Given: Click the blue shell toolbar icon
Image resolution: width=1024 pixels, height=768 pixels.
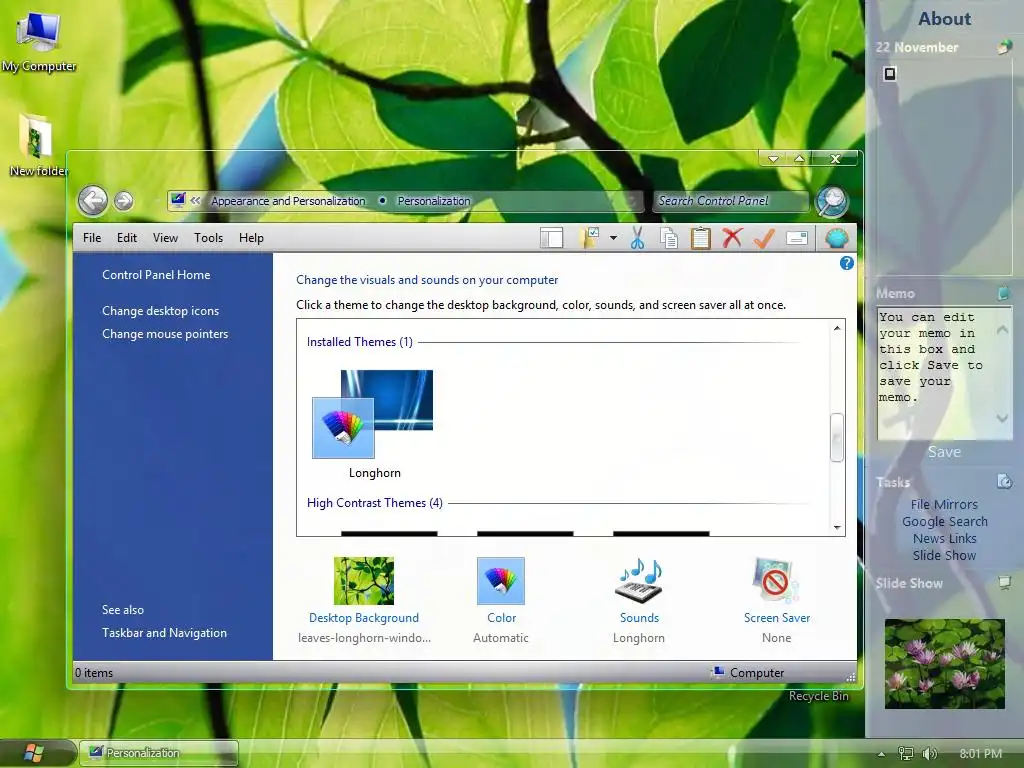Looking at the screenshot, I should (837, 238).
